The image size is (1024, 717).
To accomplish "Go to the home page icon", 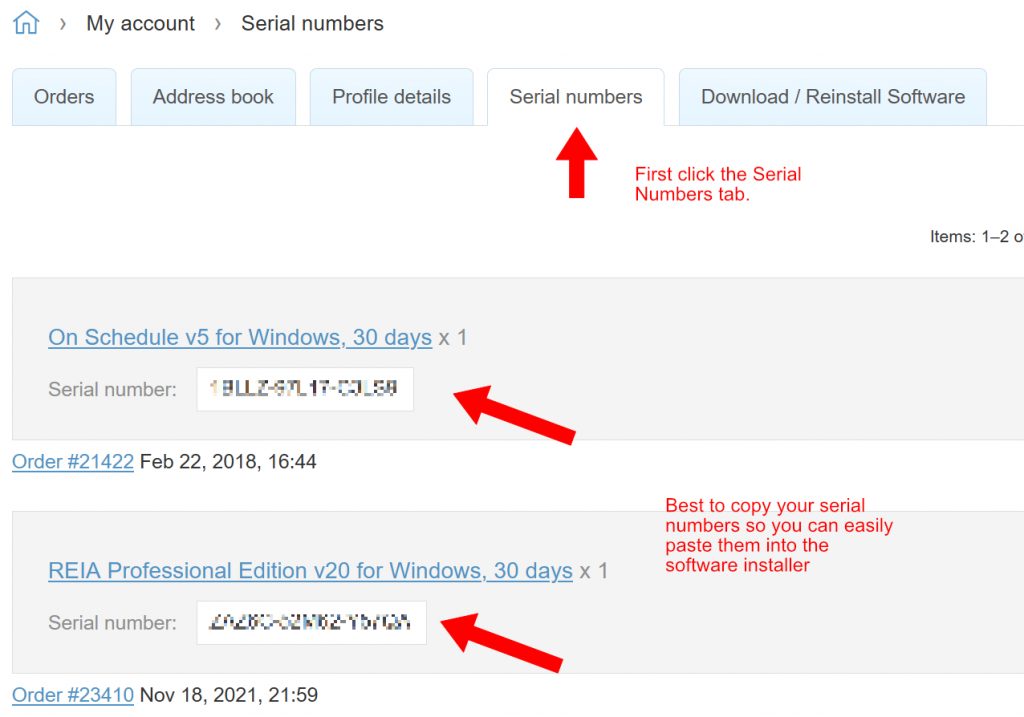I will [26, 23].
